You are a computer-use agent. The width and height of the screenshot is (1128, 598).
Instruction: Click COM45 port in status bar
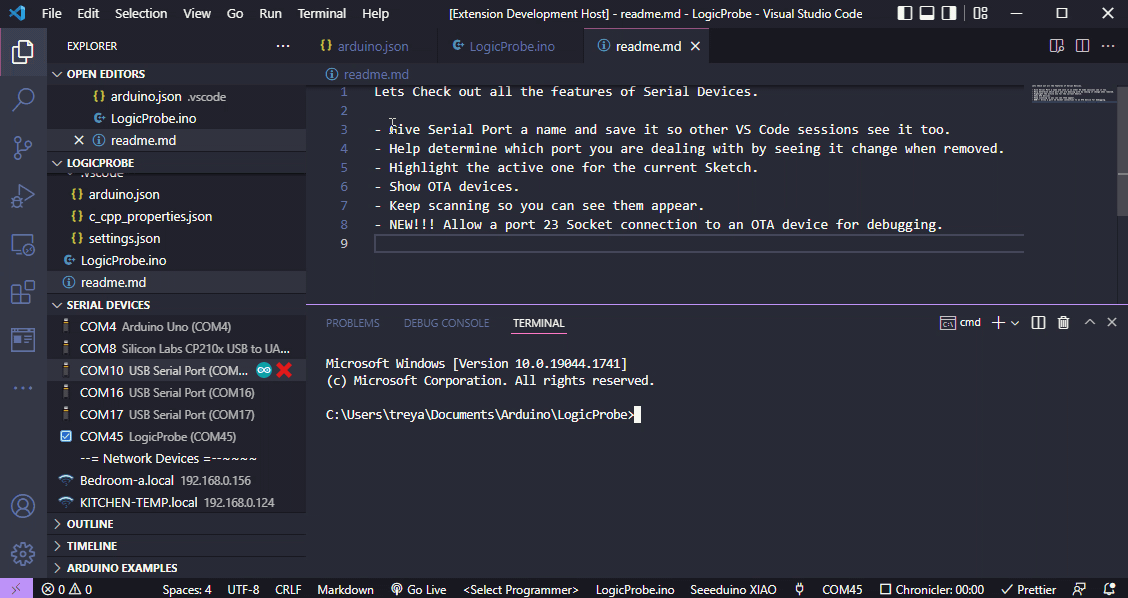[842, 589]
